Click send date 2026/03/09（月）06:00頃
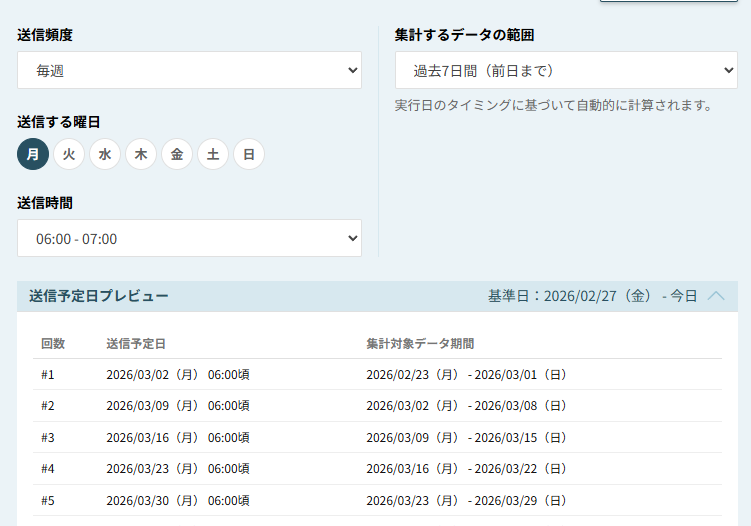 (178, 406)
